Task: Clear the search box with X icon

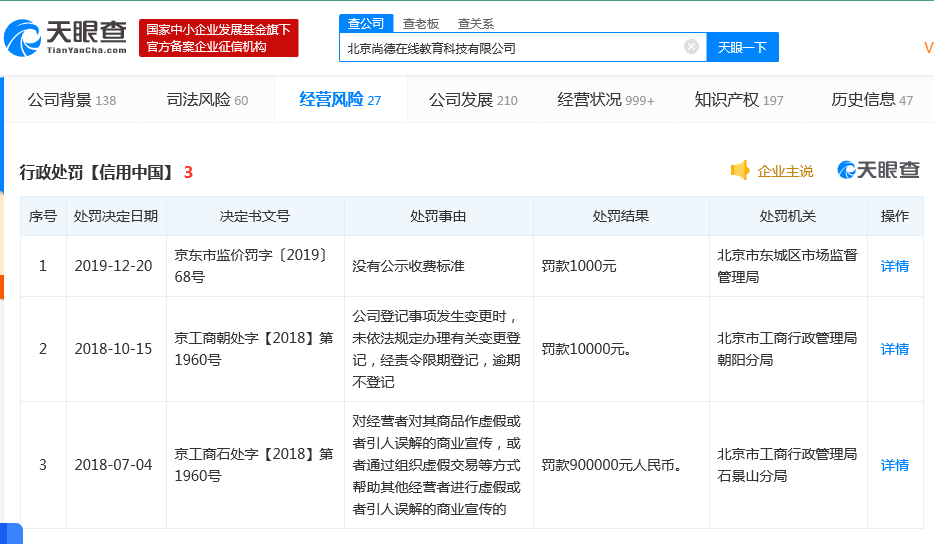Action: point(691,46)
